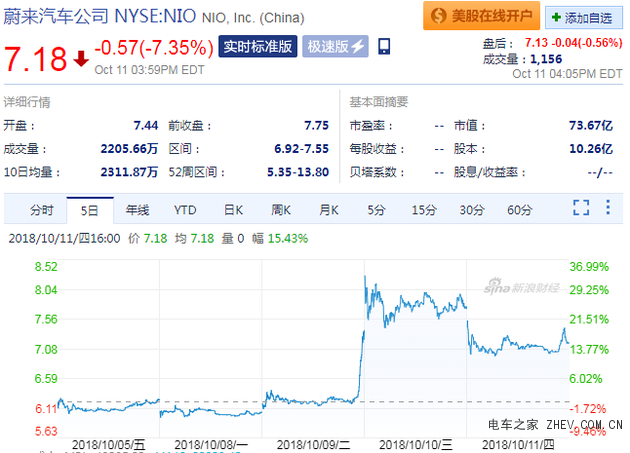
Task: Select the 分时 chart tab
Action: tap(42, 210)
